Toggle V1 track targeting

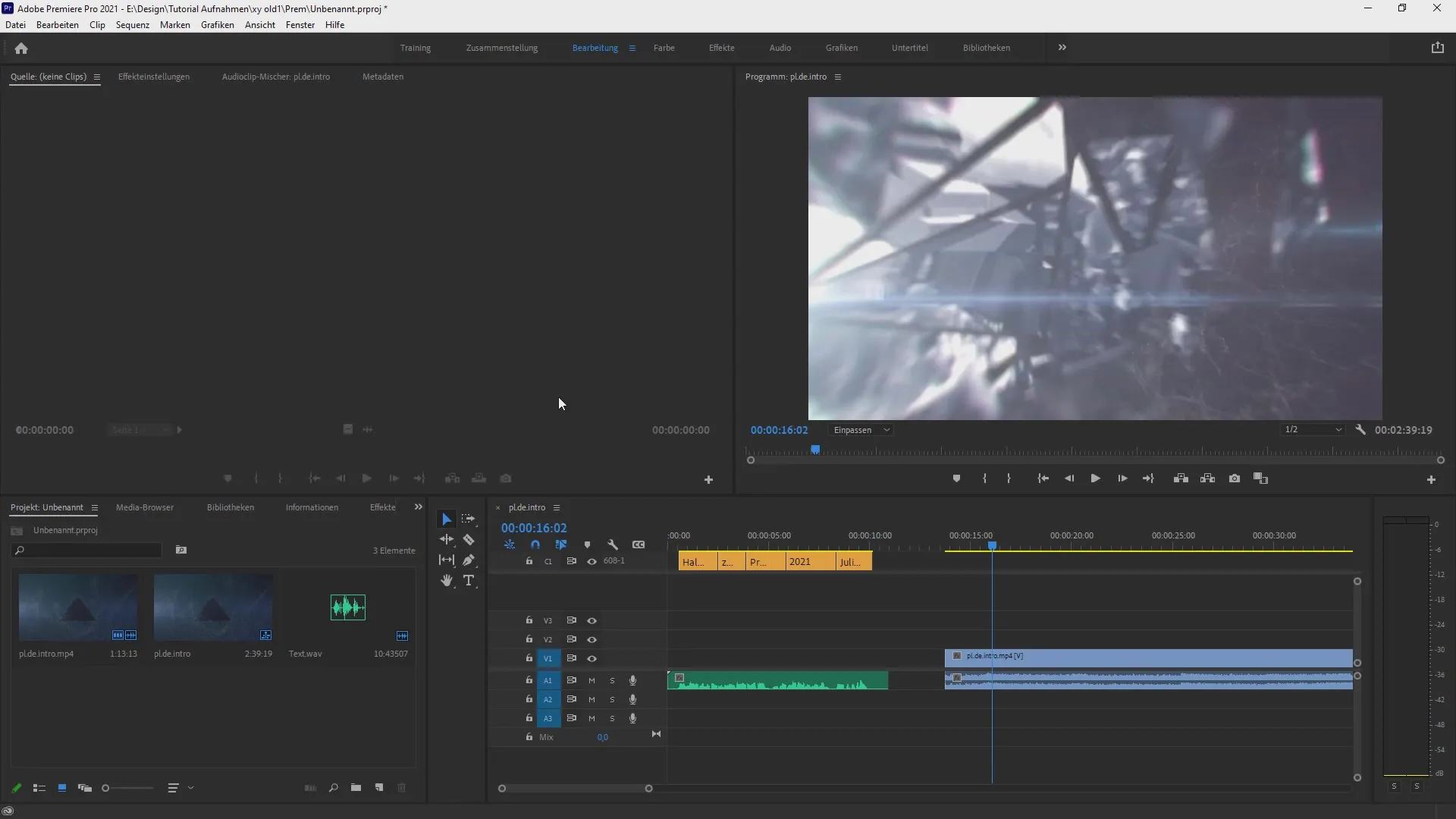coord(548,658)
